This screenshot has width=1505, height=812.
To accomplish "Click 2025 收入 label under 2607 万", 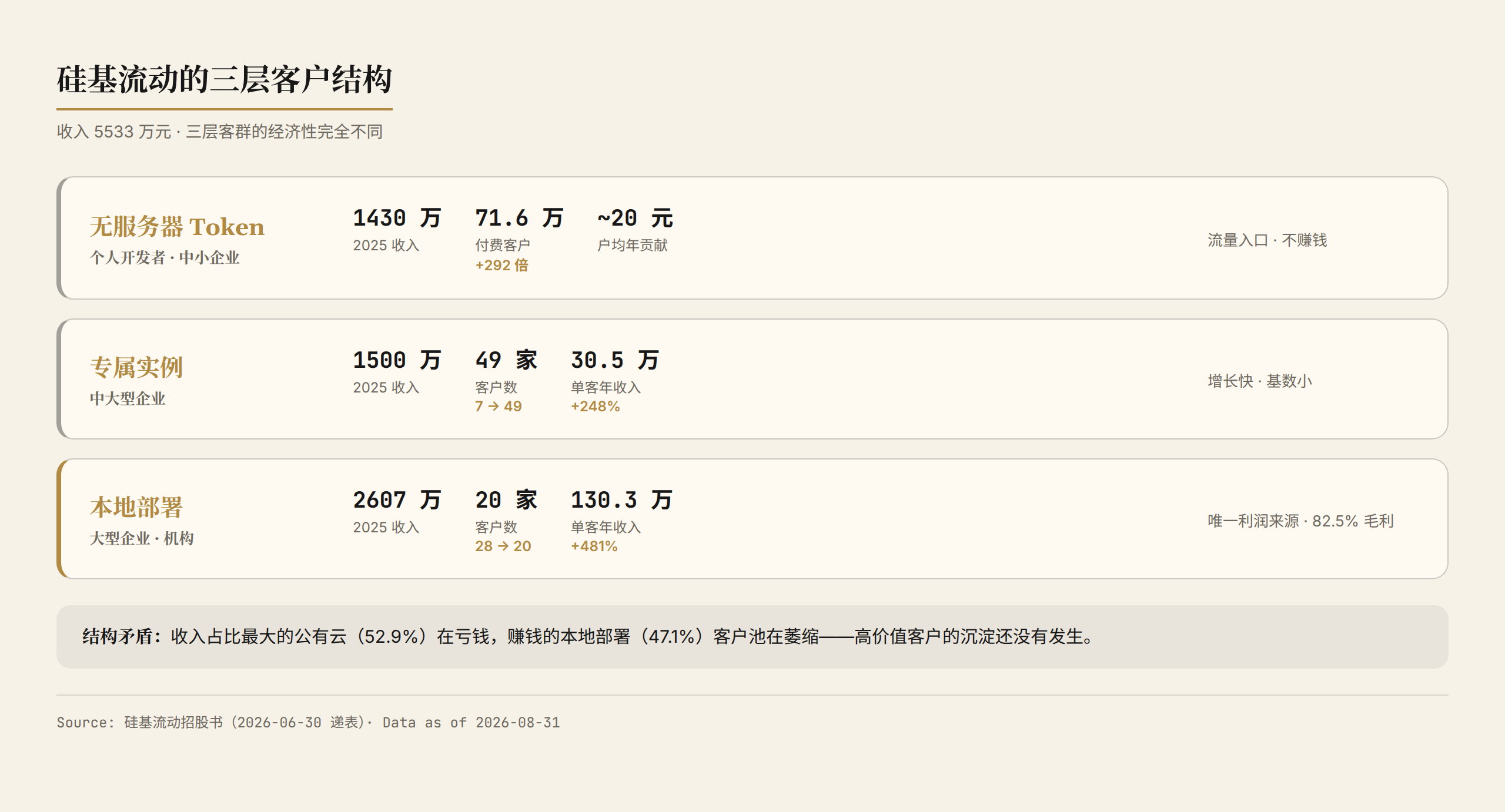I will click(386, 527).
